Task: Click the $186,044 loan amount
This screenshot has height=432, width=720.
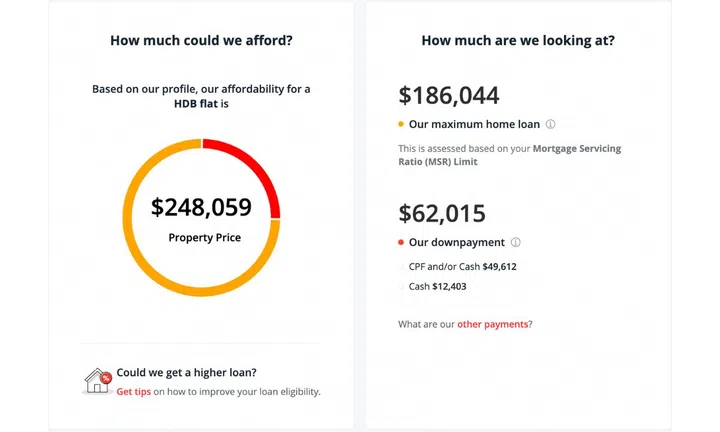Action: pyautogui.click(x=449, y=96)
